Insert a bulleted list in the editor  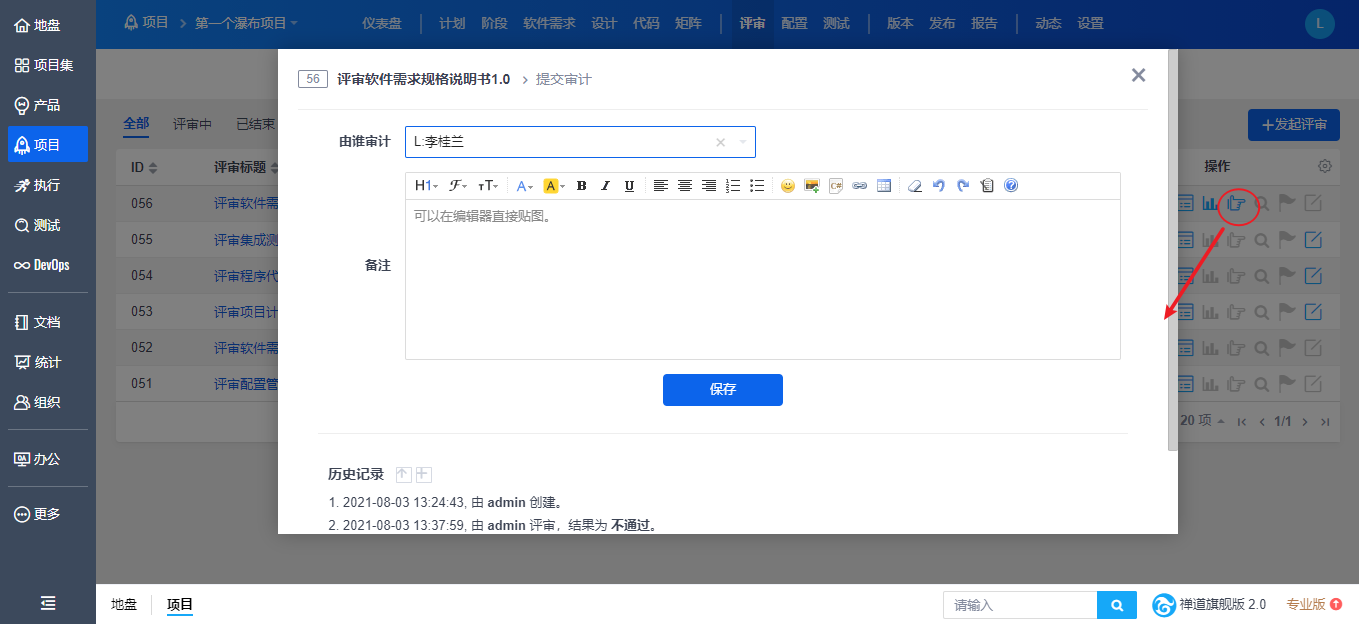[757, 186]
